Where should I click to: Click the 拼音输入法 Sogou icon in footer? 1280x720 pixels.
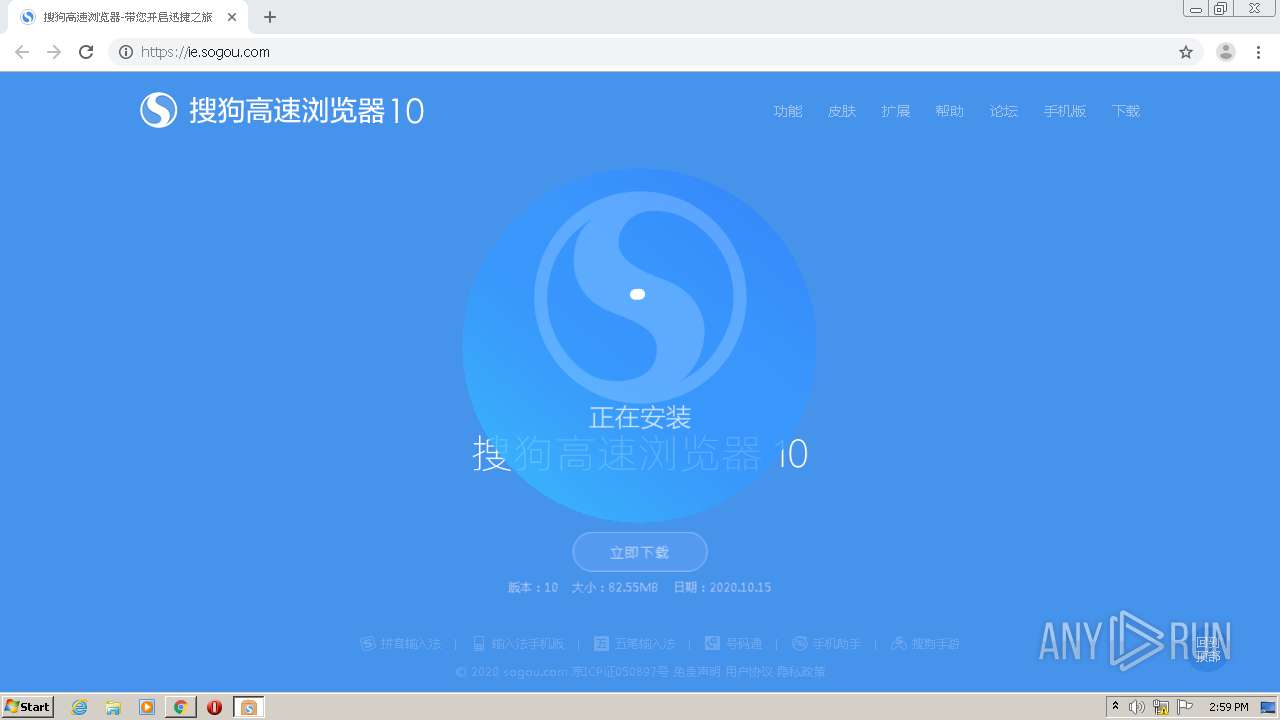tap(368, 644)
